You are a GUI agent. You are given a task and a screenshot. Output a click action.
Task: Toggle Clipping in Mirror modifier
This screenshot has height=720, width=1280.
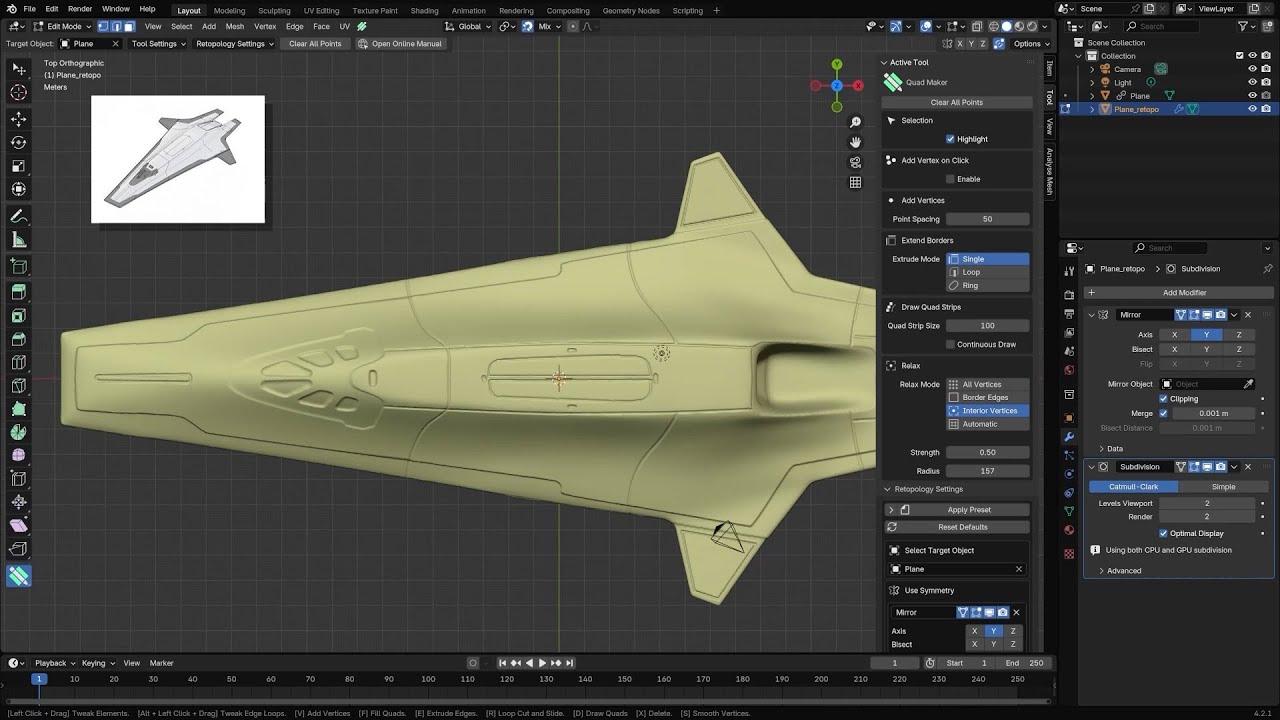[1163, 398]
